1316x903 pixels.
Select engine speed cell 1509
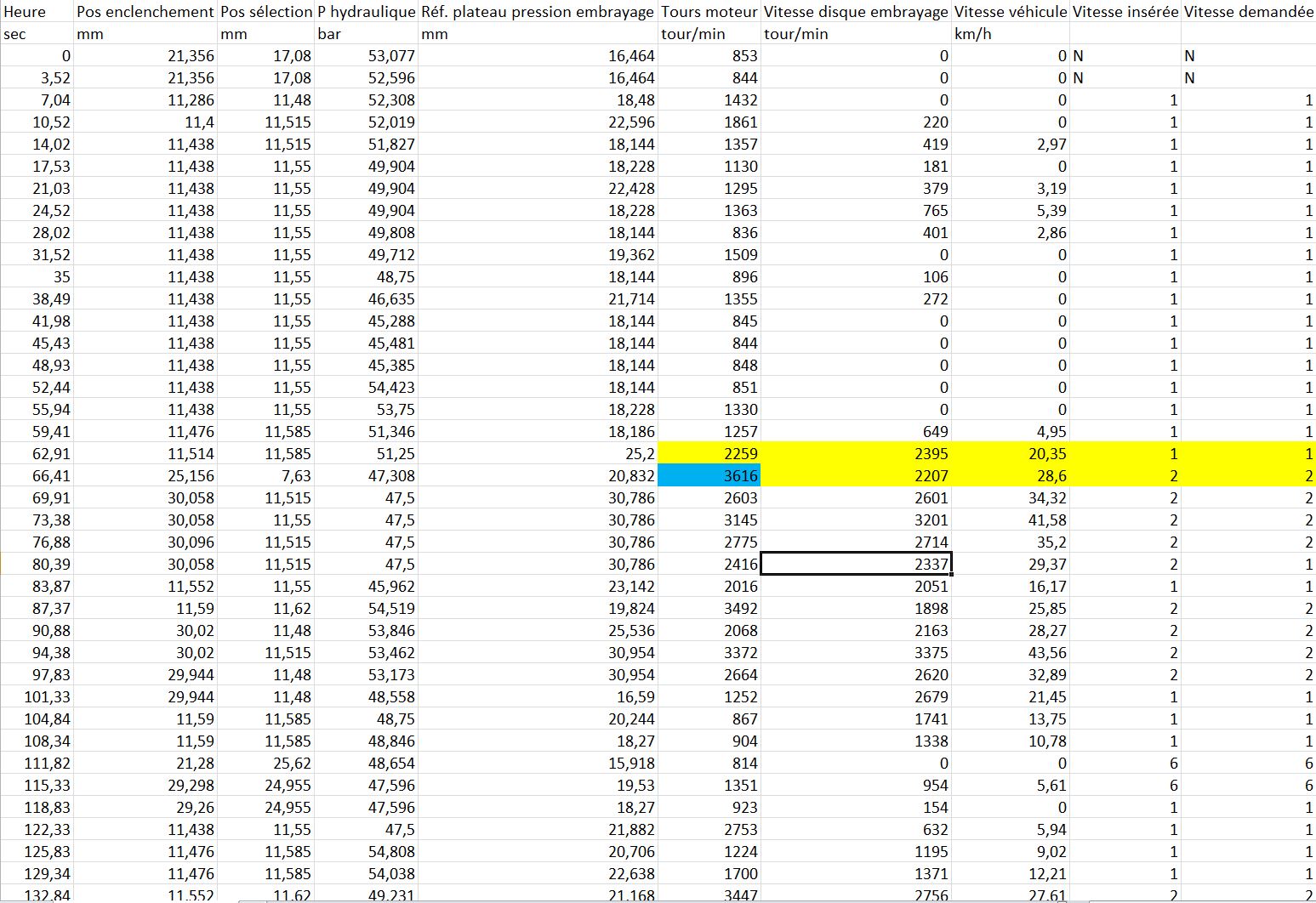pos(709,254)
